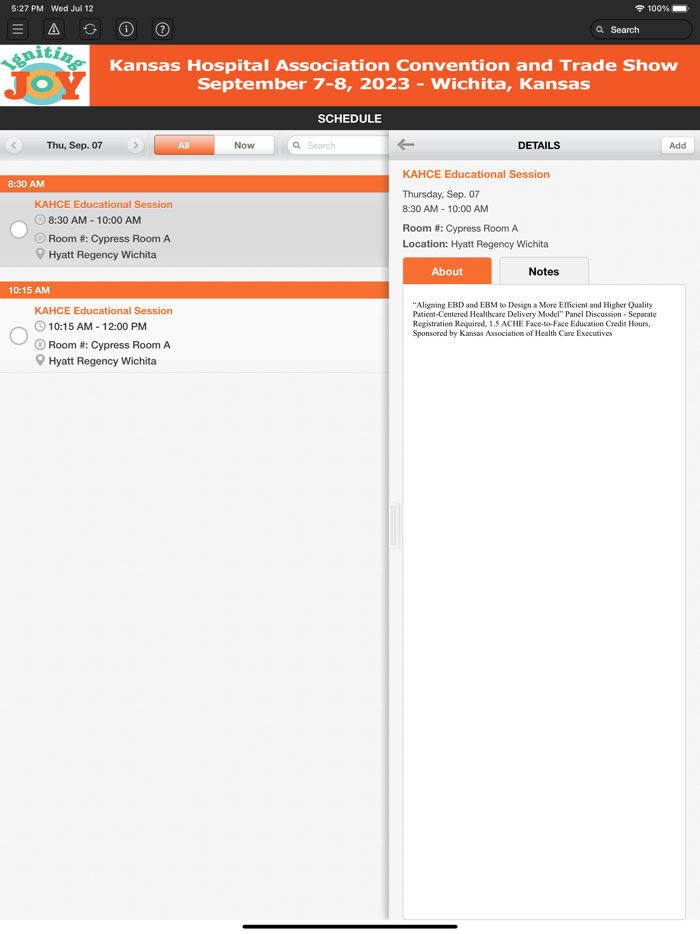Screen dimensions: 700x934
Task: Switch to the Notes tab
Action: coord(544,272)
